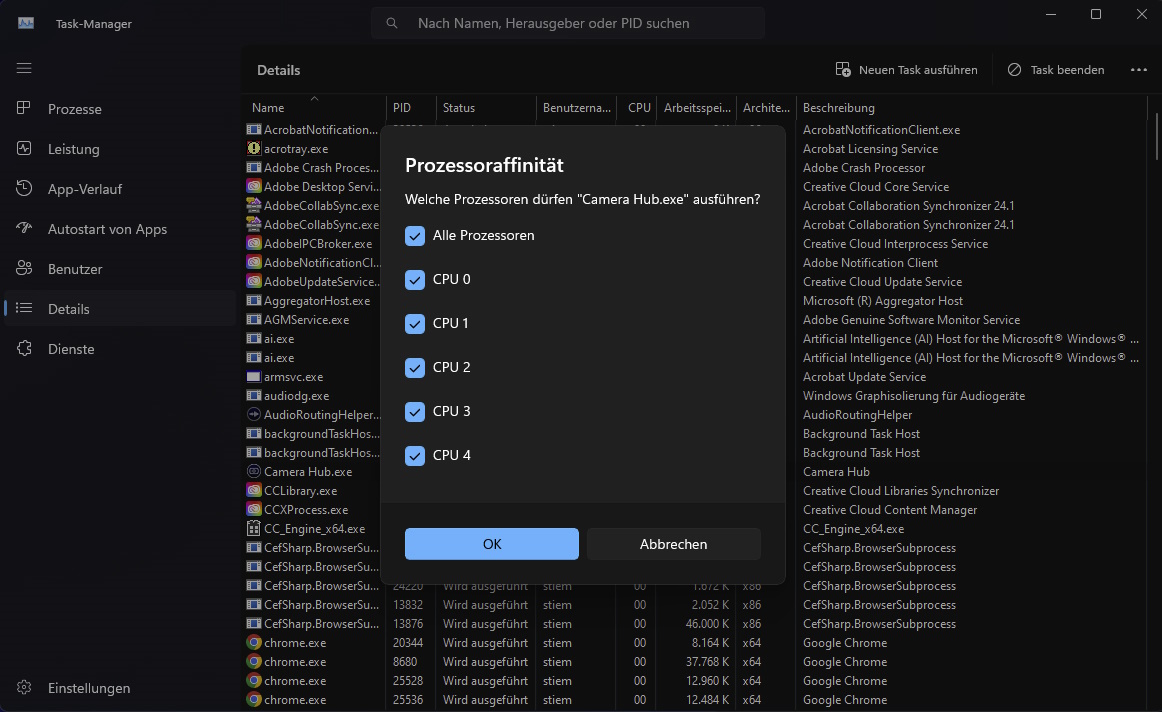The width and height of the screenshot is (1162, 712).
Task: Click the audiodg.exe process icon
Action: click(253, 396)
